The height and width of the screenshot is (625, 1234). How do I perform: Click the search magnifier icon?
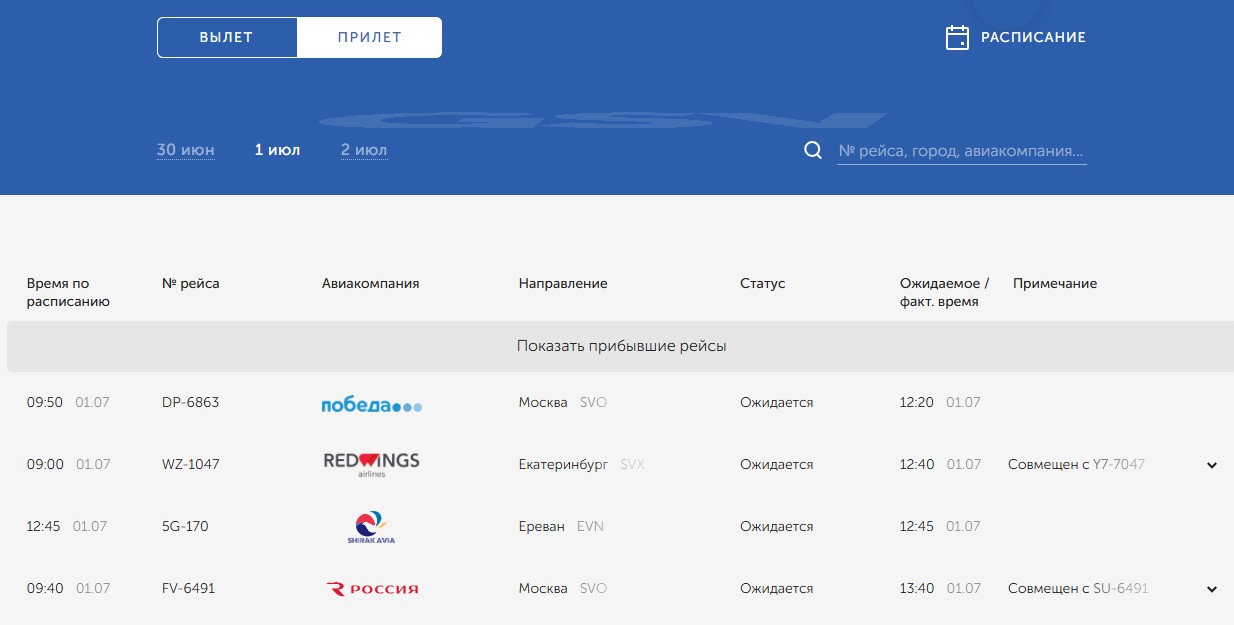813,150
